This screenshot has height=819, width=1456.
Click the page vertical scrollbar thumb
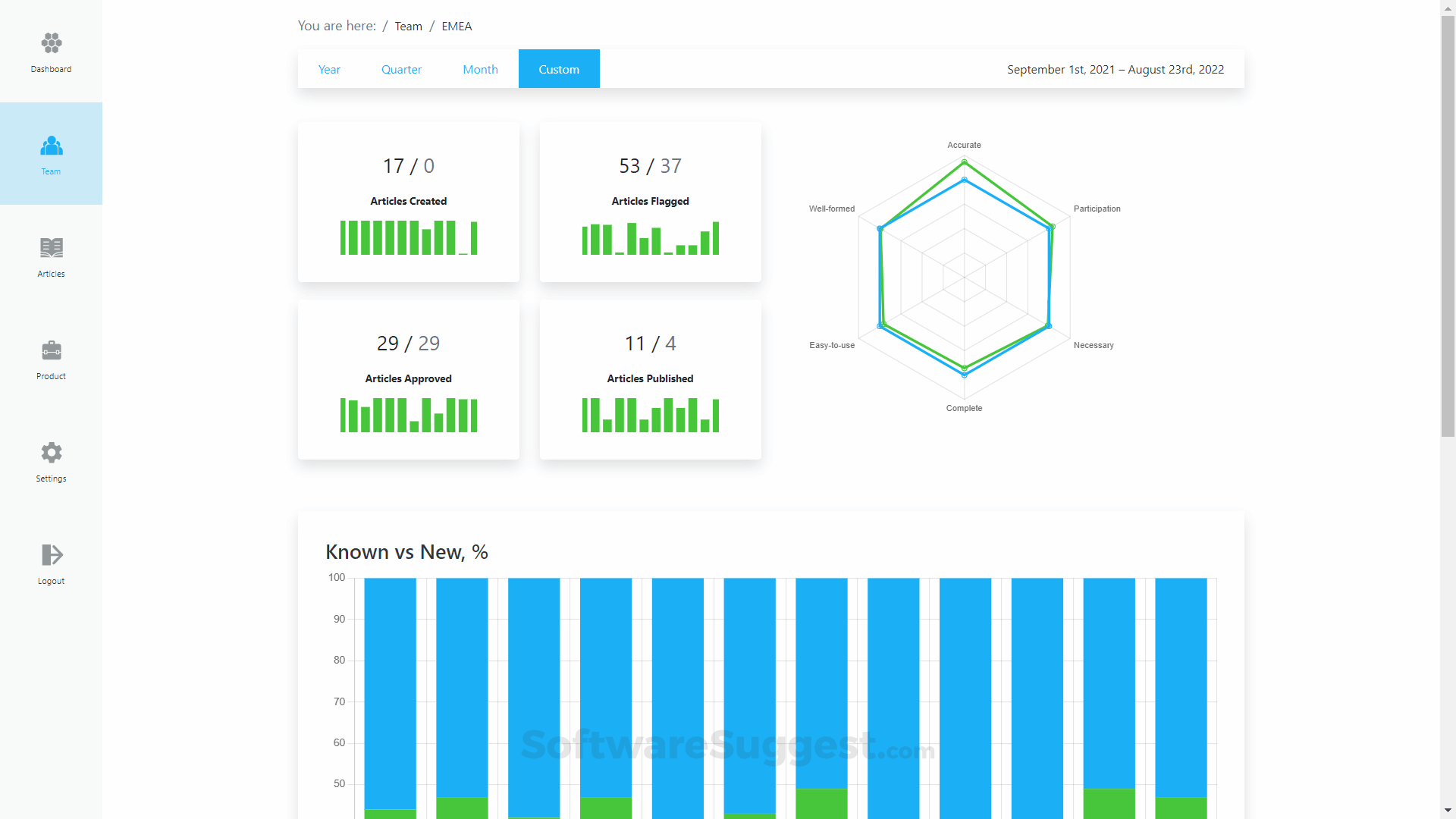coord(1448,225)
